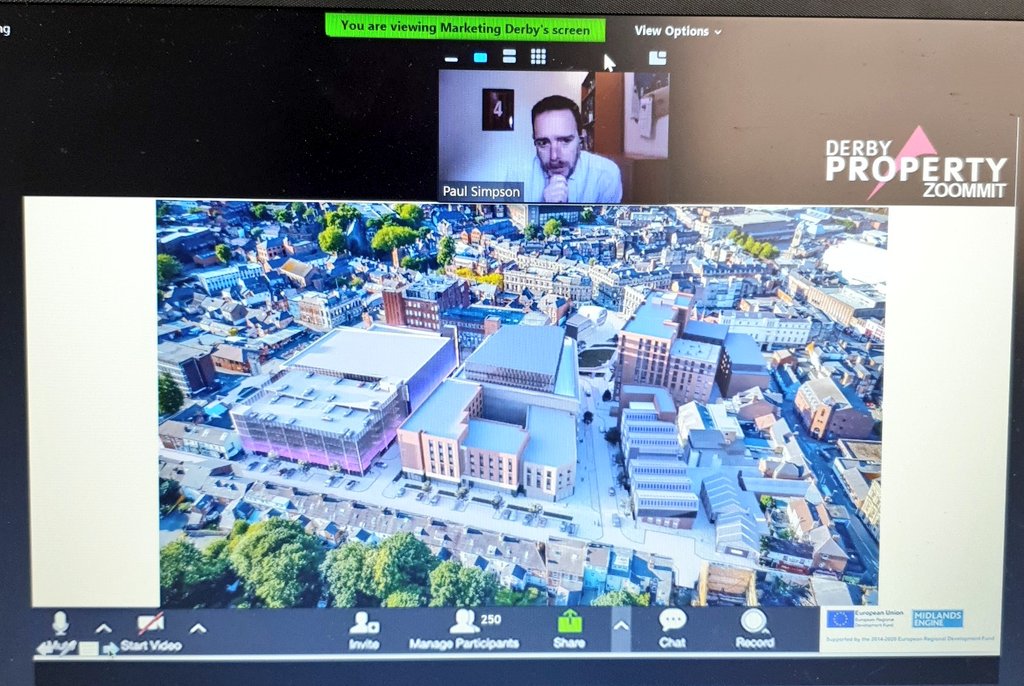Click the Paul Simpson name label
1024x686 pixels.
(x=481, y=191)
